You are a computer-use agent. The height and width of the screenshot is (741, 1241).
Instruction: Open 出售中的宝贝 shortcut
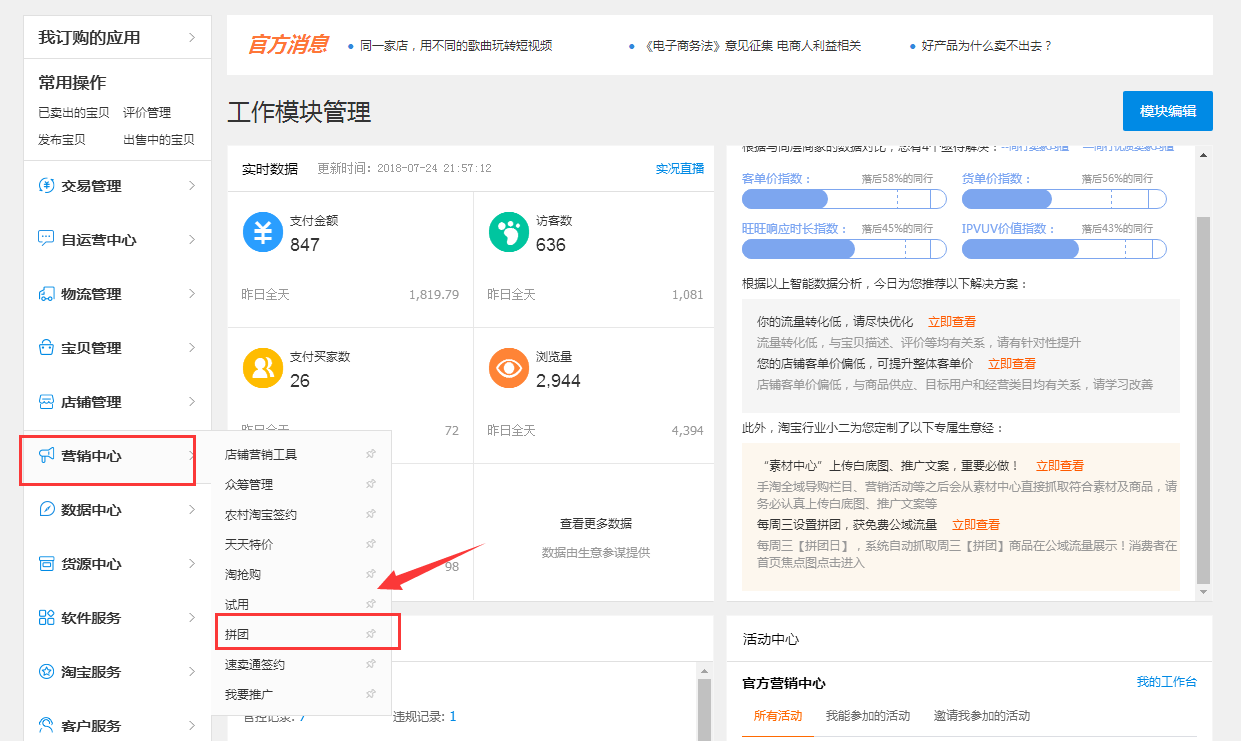click(x=159, y=140)
